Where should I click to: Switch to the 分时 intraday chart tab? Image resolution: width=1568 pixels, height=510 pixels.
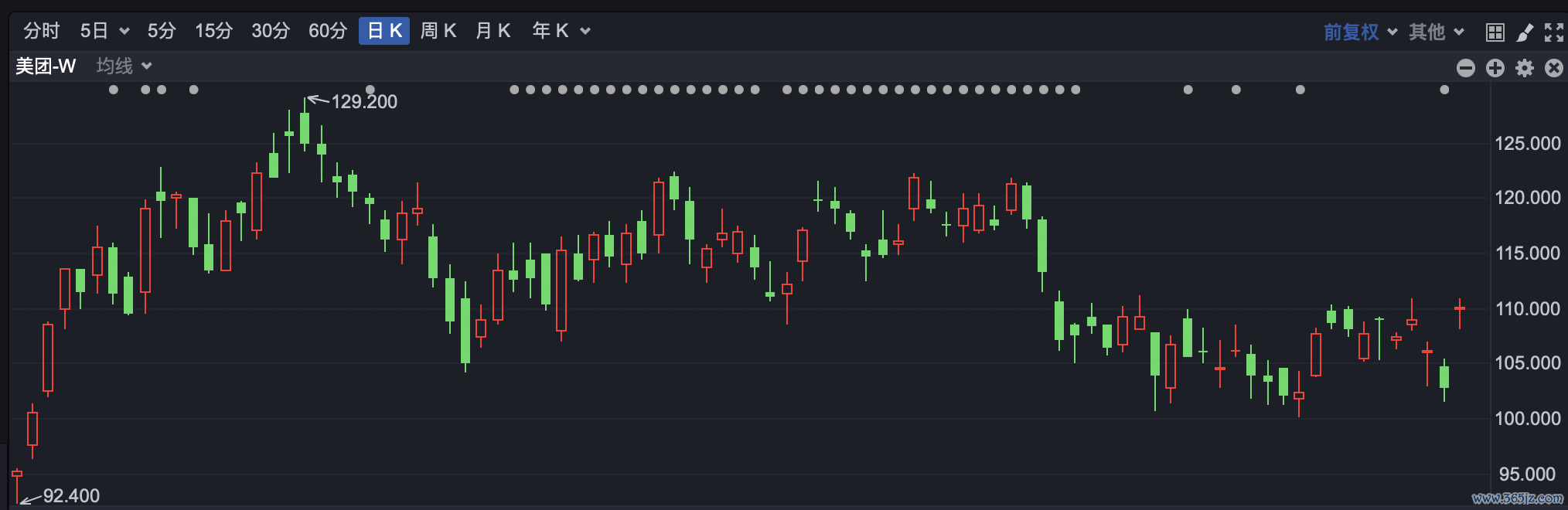pos(42,31)
